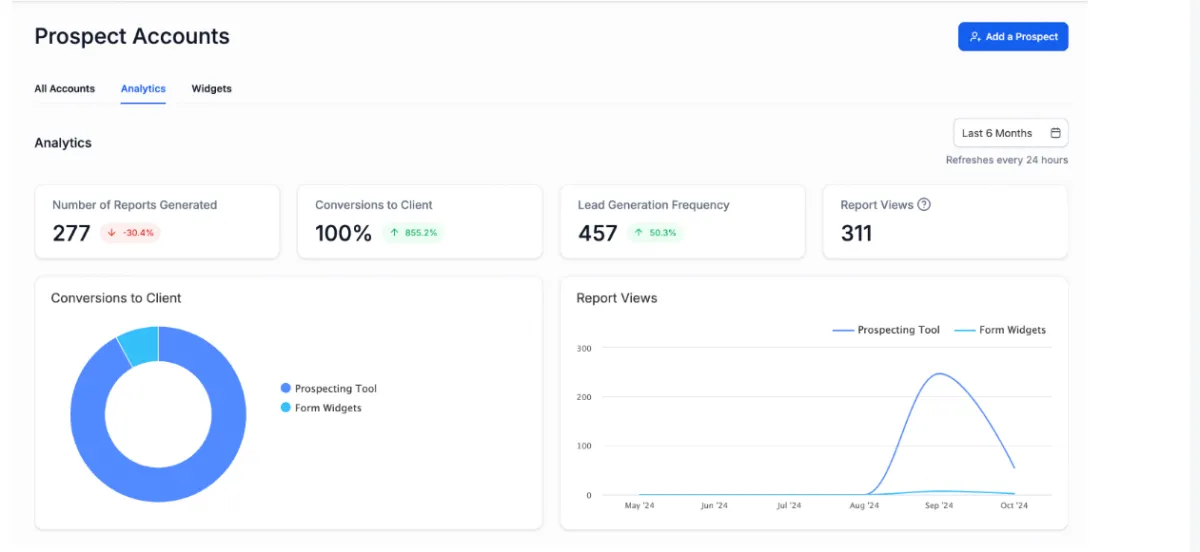This screenshot has width=1200, height=552.
Task: Click the Form Widgets dot in donut legend
Action: click(x=286, y=408)
